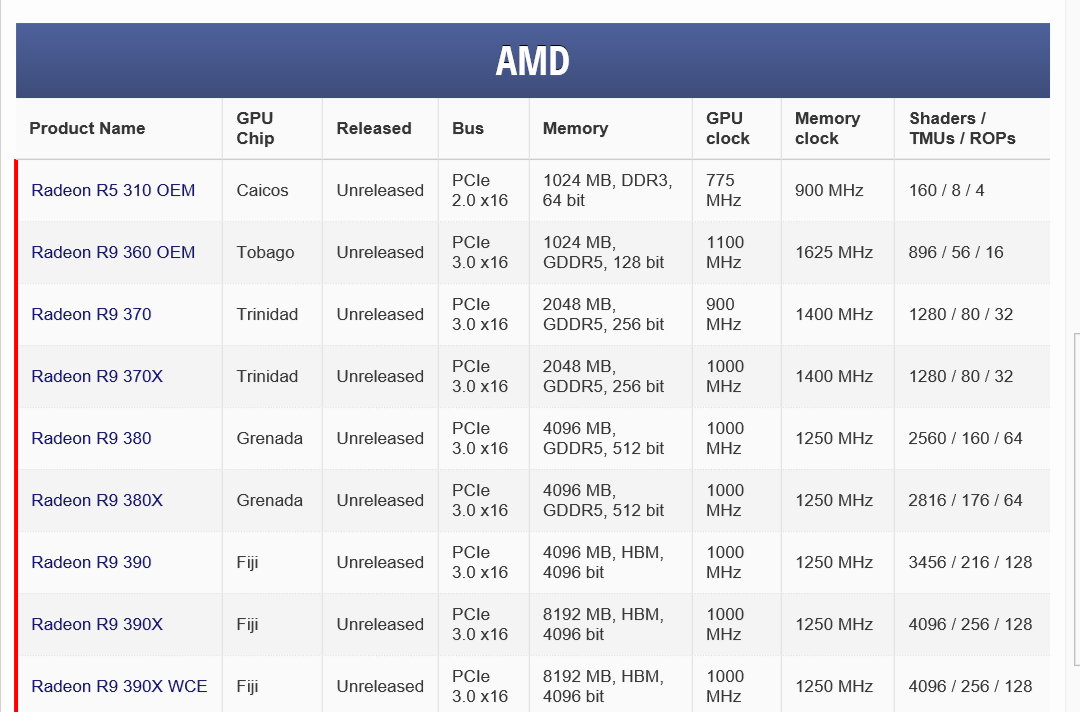Screen dimensions: 1080x712
Task: Select the Radeon R9 370X link
Action: tap(97, 376)
